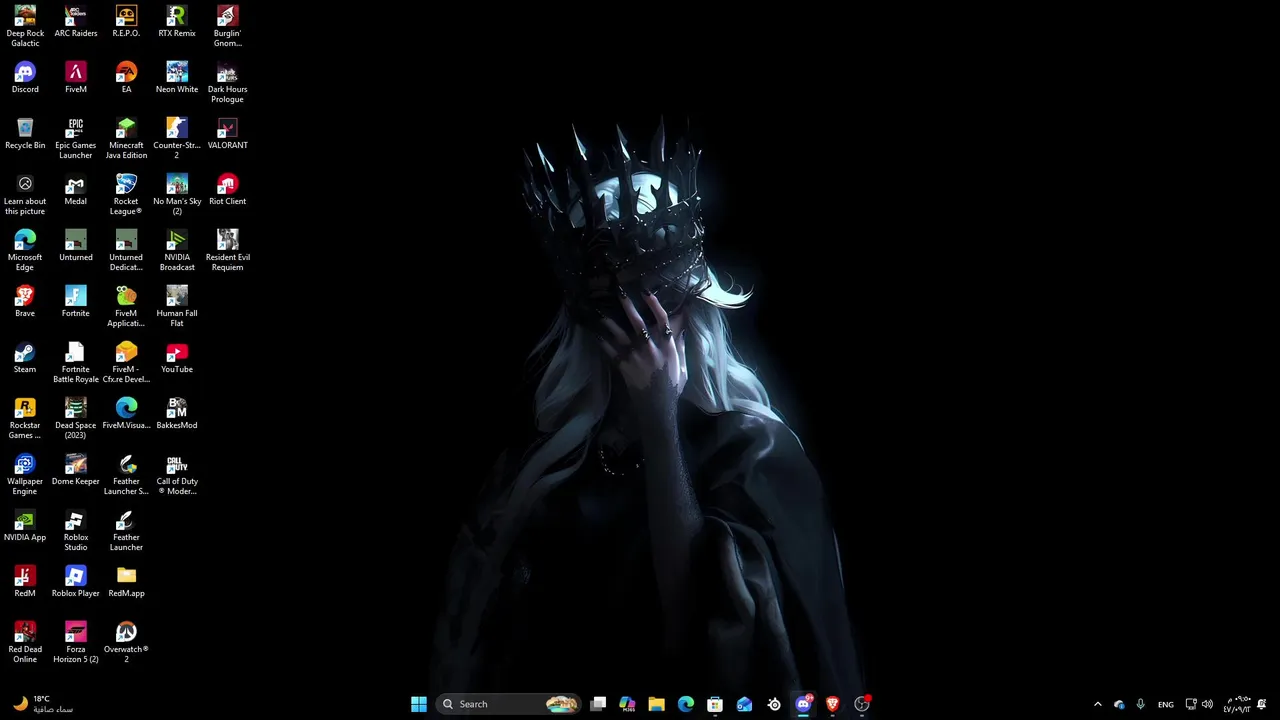Select the ARC Raiders desktop shortcut
Screen dimensions: 1280x720
[76, 22]
